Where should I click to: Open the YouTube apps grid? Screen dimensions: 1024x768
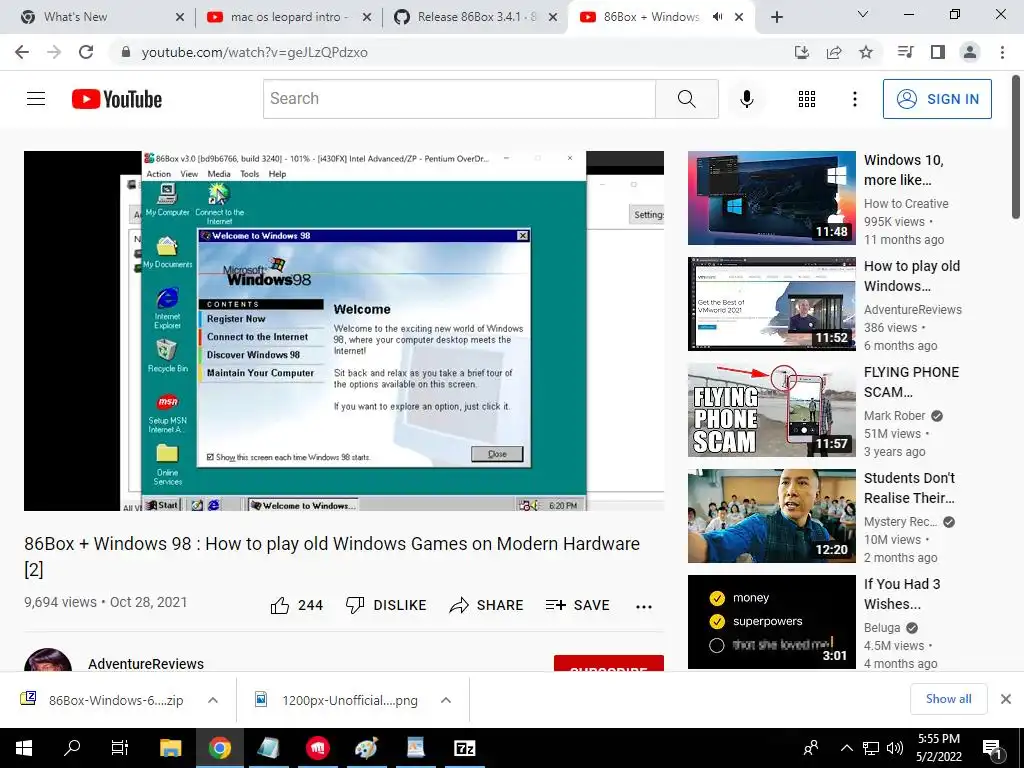tap(807, 99)
